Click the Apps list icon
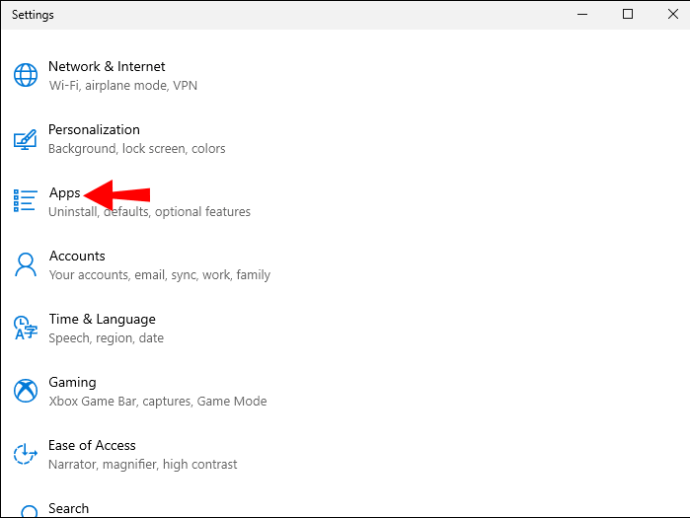 pos(25,201)
